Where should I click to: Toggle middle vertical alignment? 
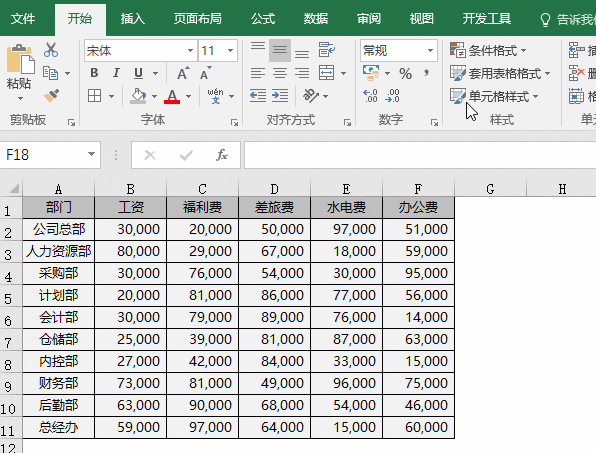pyautogui.click(x=280, y=50)
